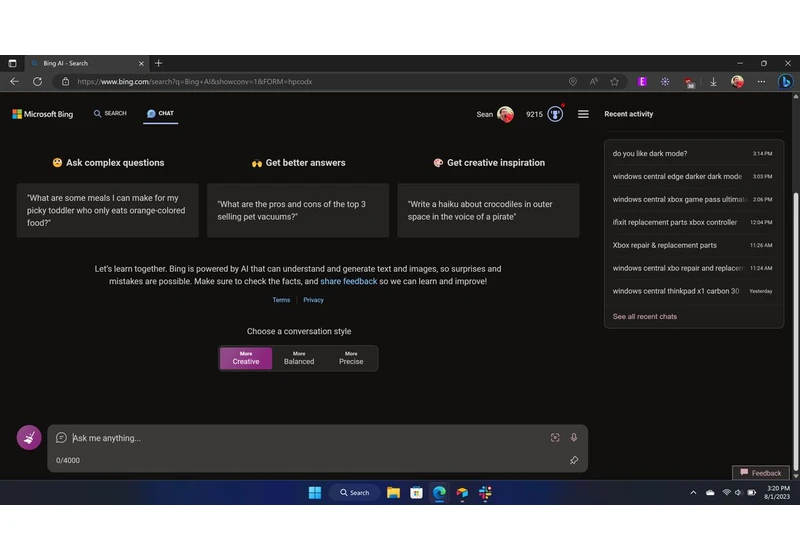Open 'windows central xbo repair' chat
The image size is (800, 560).
693,268
